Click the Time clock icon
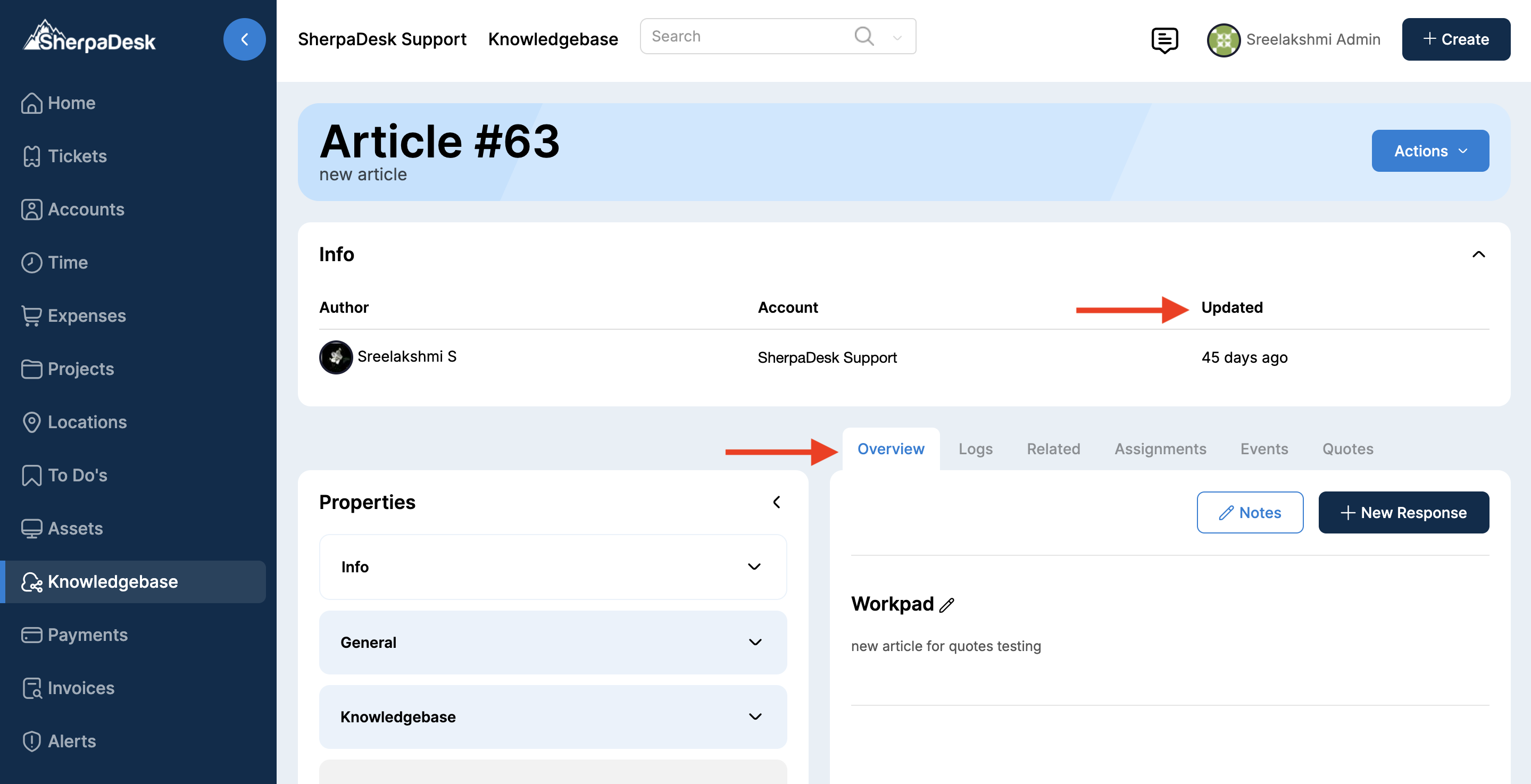The height and width of the screenshot is (784, 1531). (31, 263)
